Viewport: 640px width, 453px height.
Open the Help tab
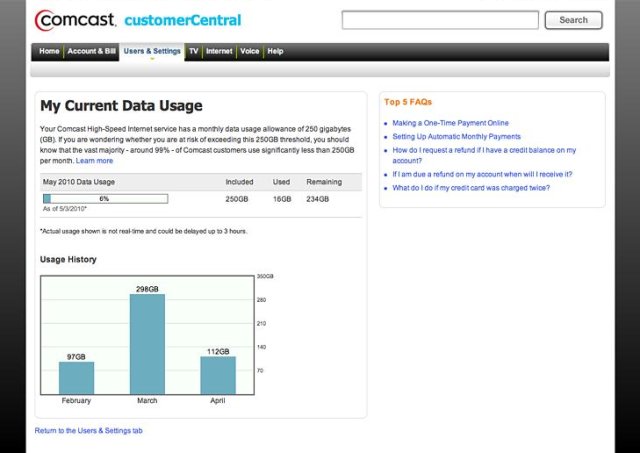click(x=275, y=51)
